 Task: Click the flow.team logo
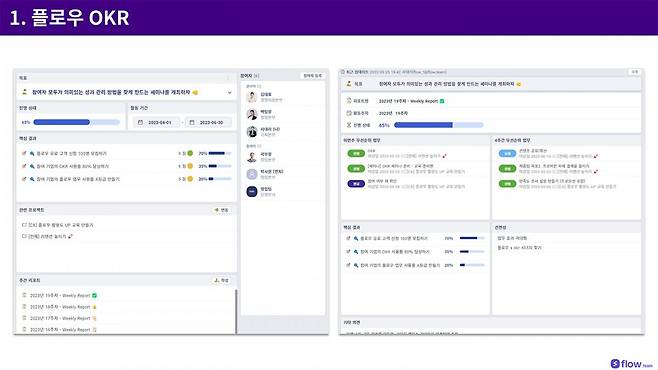point(632,364)
